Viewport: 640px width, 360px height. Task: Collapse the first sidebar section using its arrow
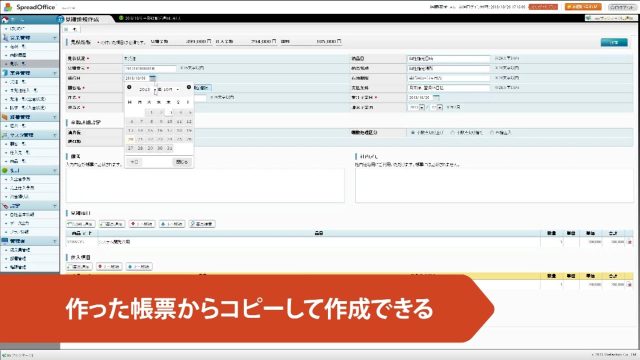coord(54,38)
